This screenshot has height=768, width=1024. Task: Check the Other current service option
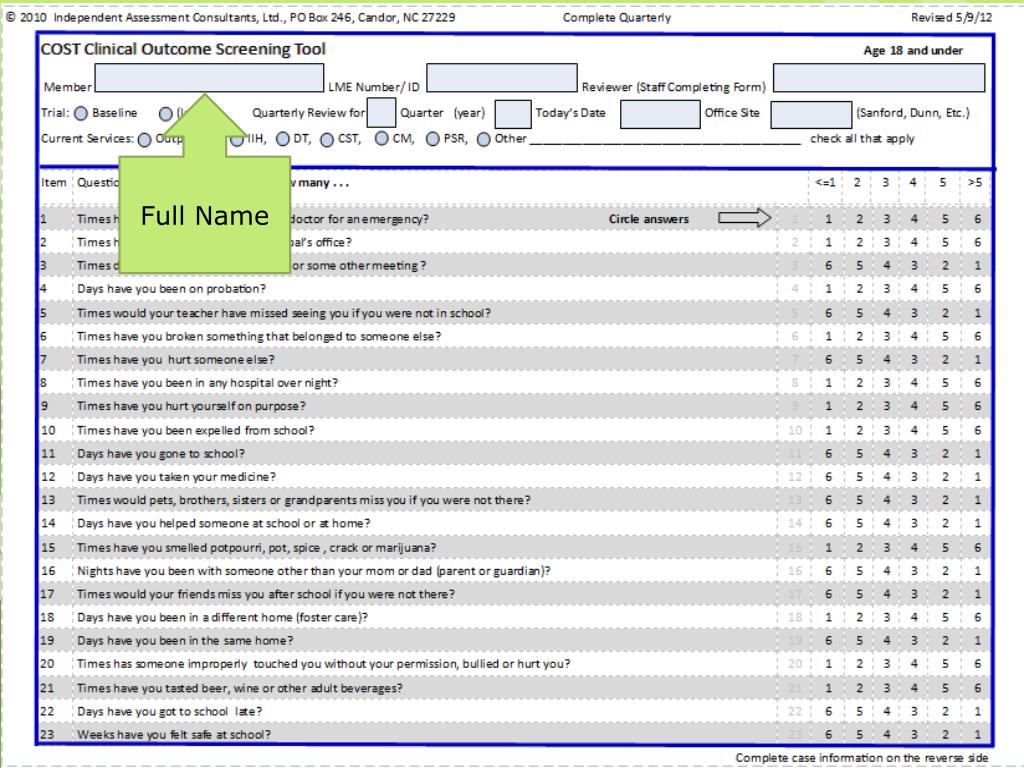point(483,140)
